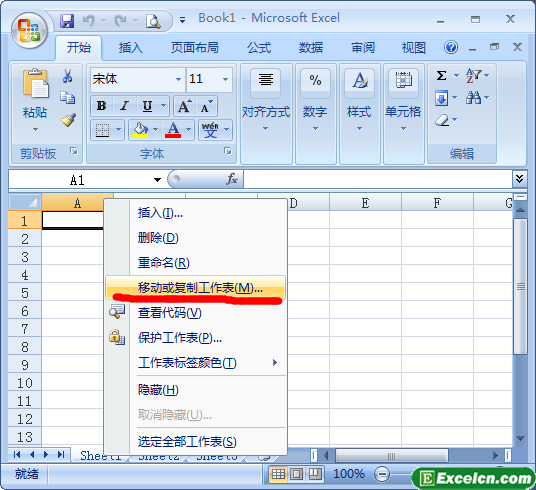Open the cells (单元格) group
This screenshot has width=536, height=490.
click(404, 113)
